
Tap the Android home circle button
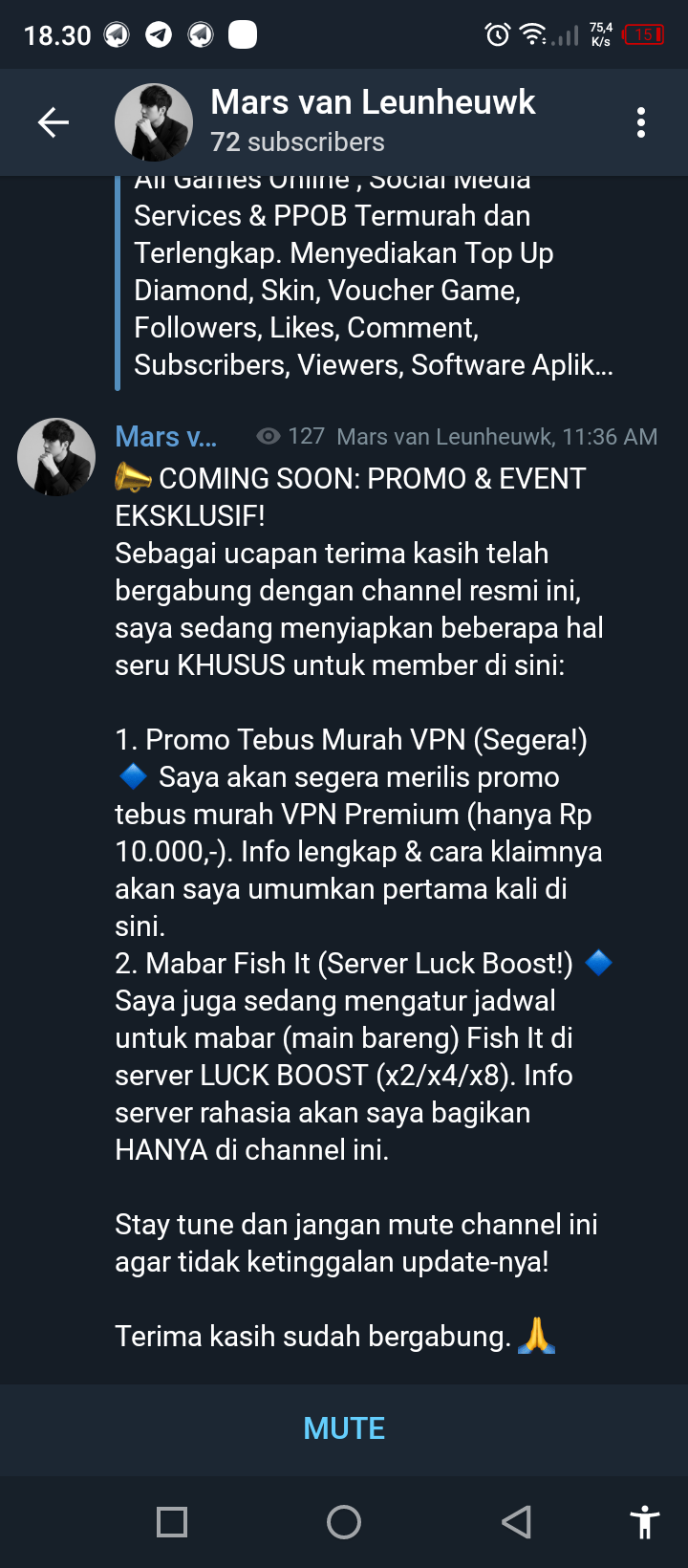click(x=344, y=1521)
